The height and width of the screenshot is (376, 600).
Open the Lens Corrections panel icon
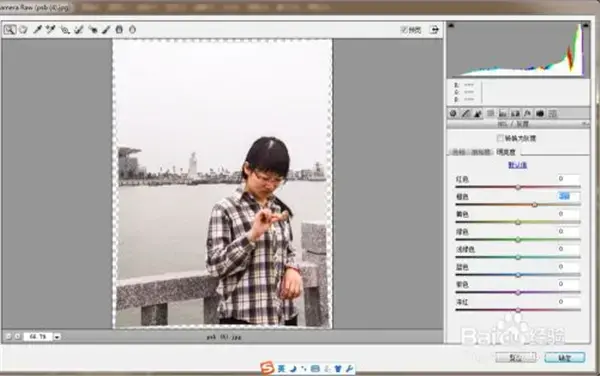coord(515,113)
